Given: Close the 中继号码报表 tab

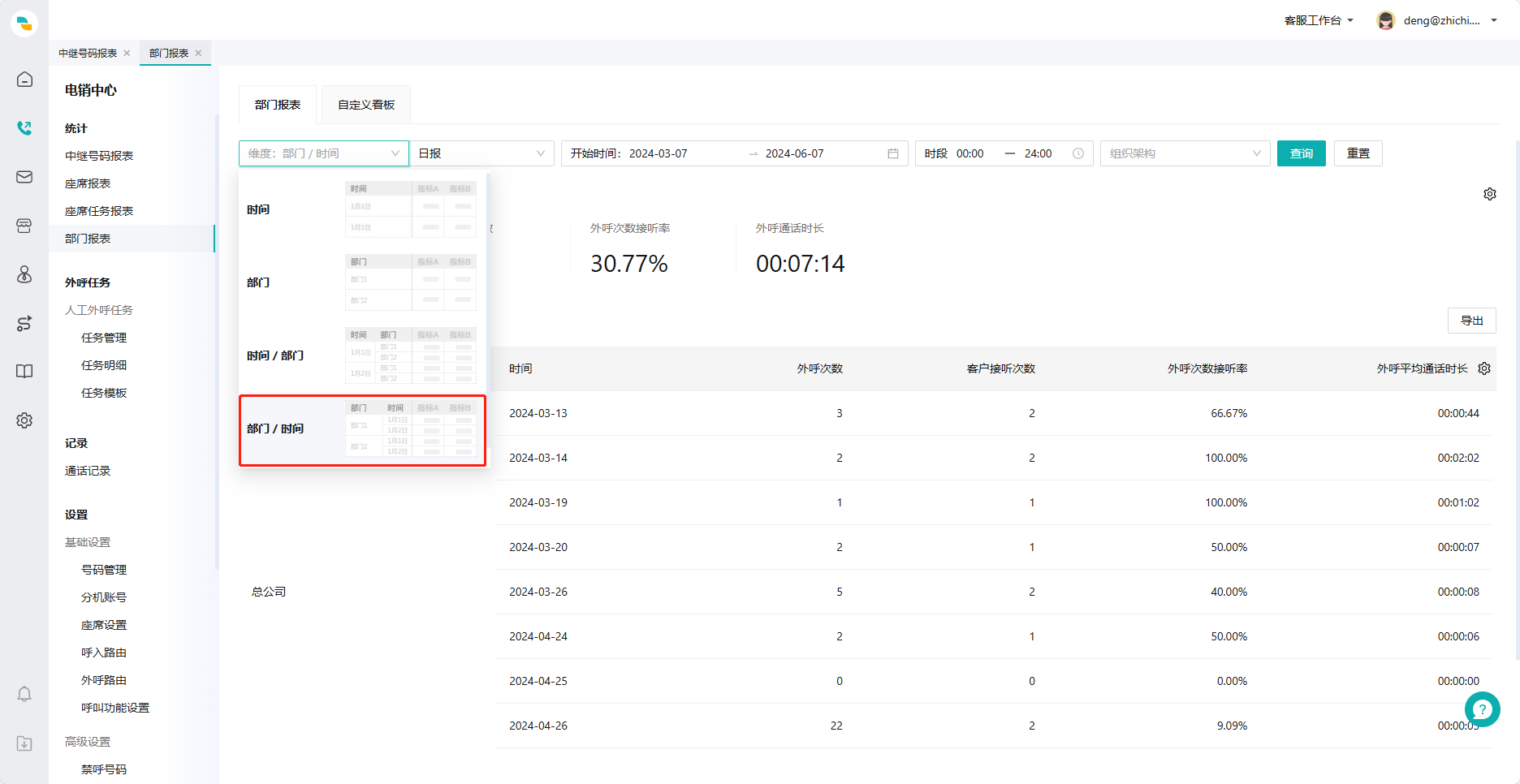Looking at the screenshot, I should 127,53.
